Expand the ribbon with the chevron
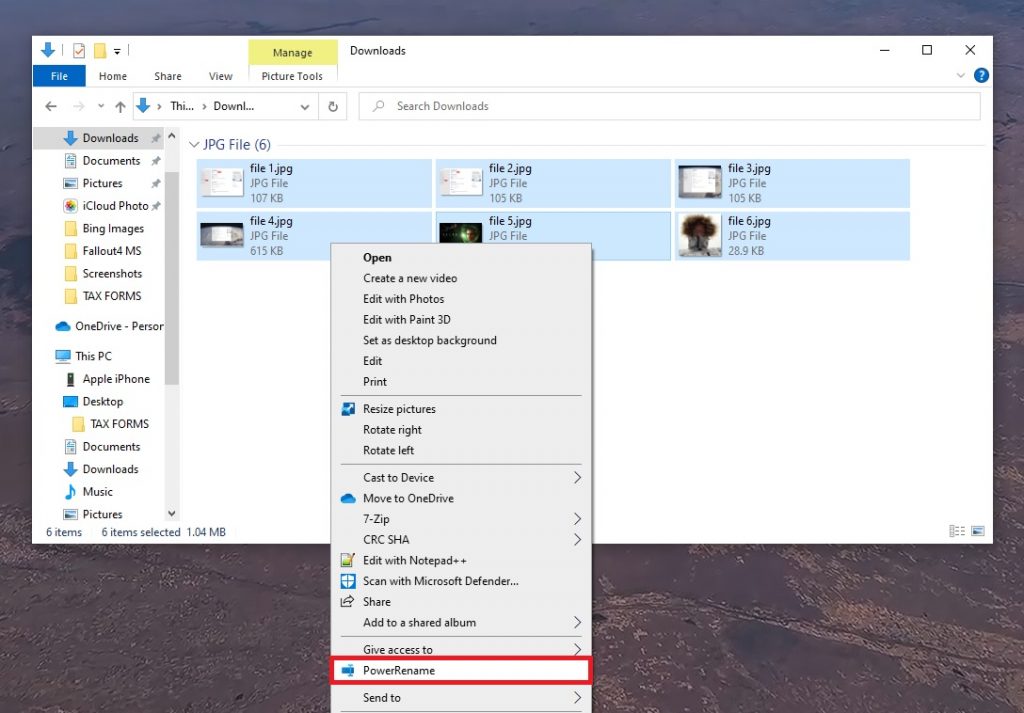 (961, 76)
